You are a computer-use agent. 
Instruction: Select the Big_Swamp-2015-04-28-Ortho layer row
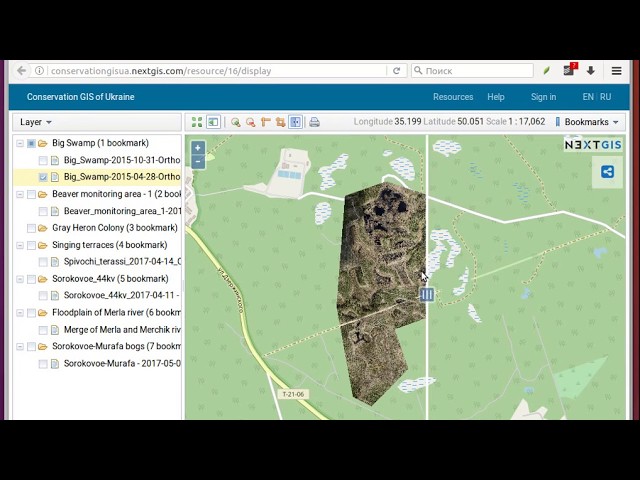97,177
